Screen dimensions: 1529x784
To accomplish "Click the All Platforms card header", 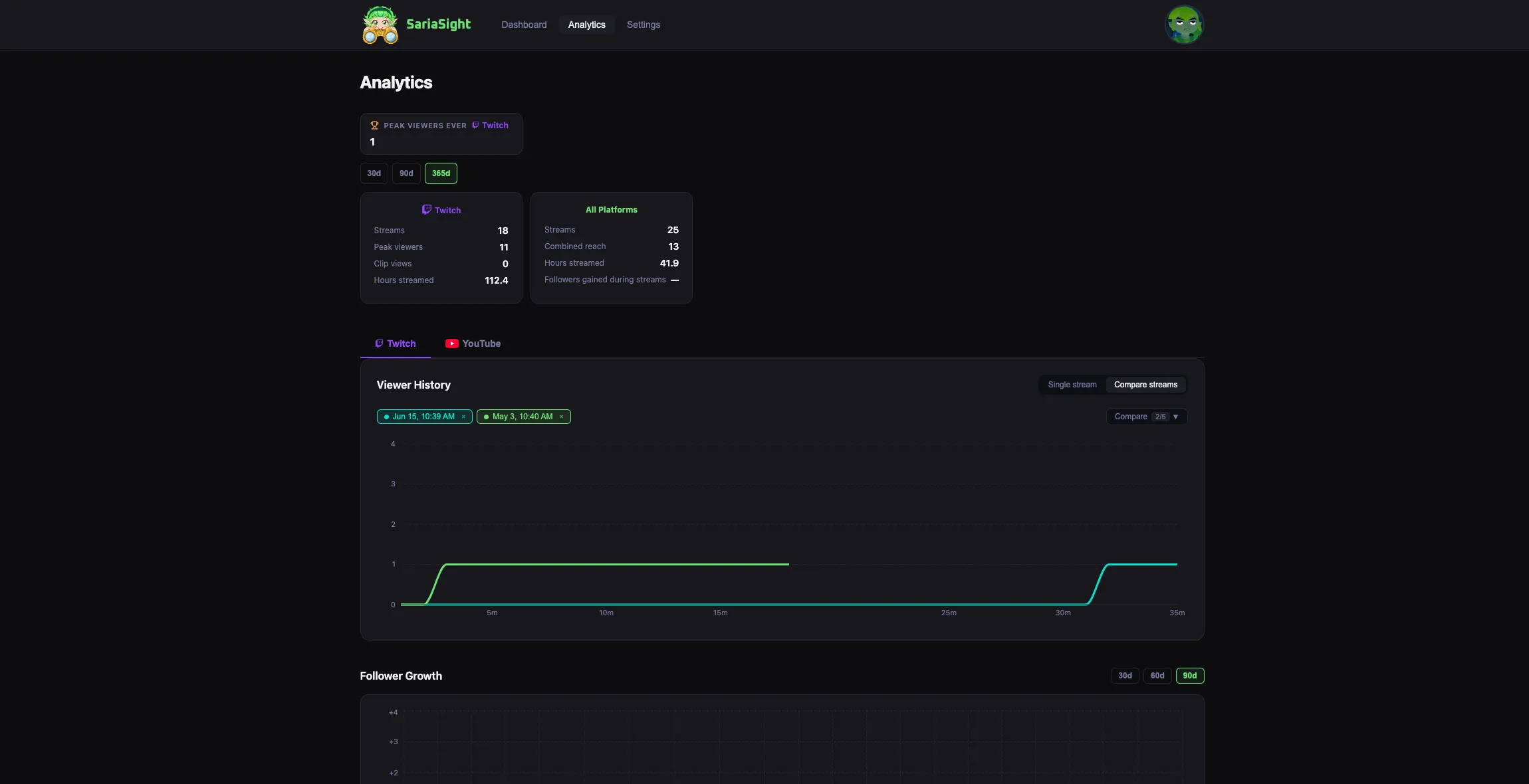I will click(611, 209).
